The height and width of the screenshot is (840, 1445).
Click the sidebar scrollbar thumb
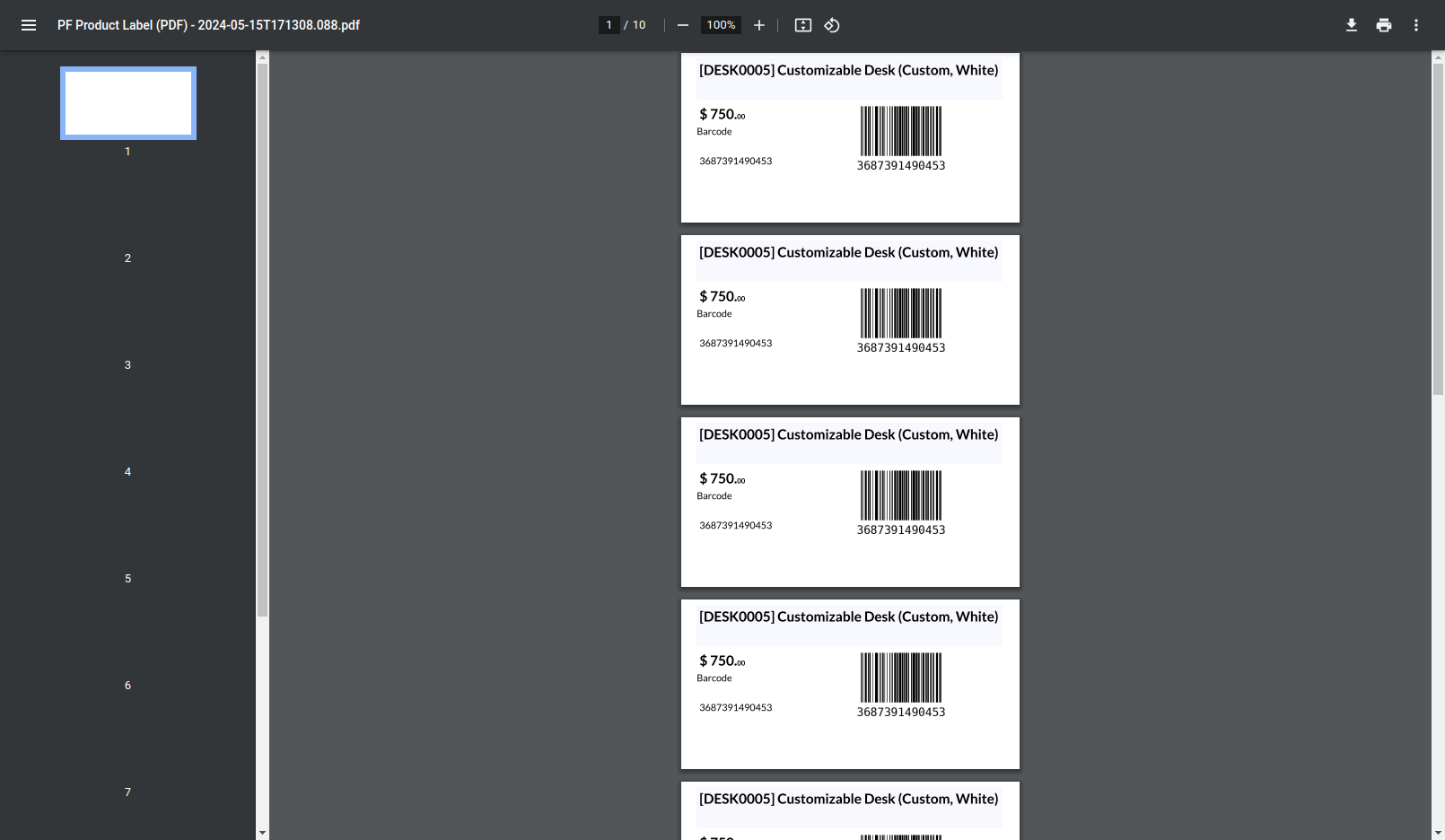point(261,332)
